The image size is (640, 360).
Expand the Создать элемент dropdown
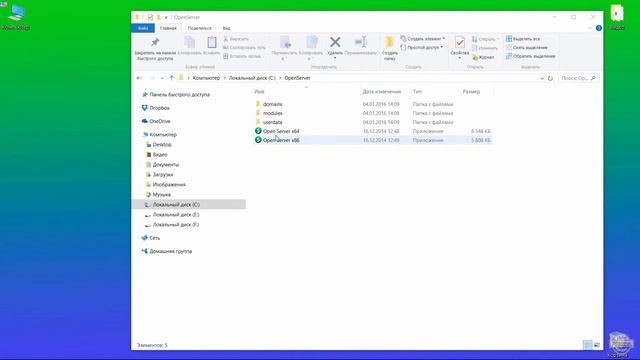422,39
